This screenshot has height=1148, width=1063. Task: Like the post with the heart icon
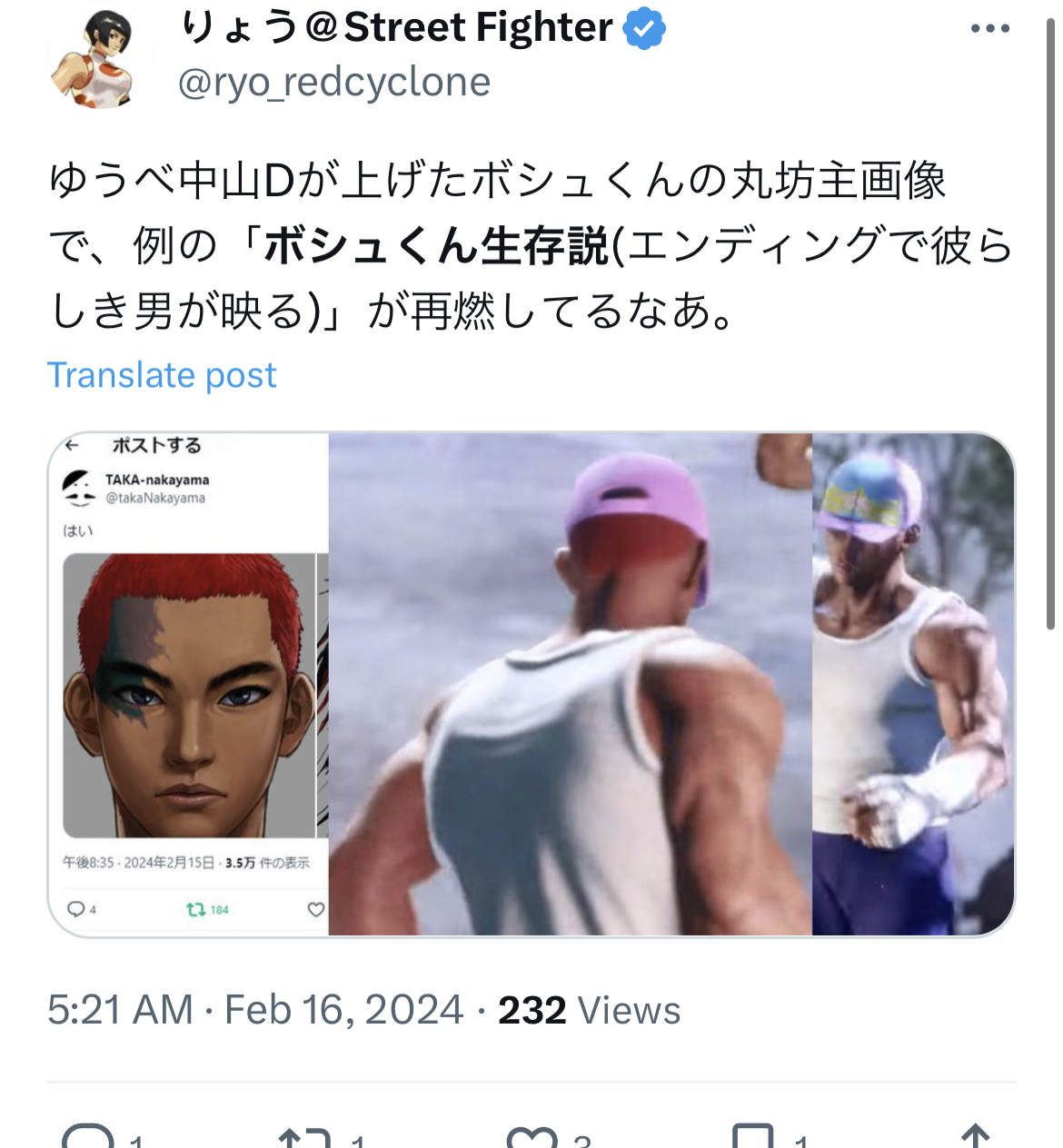pyautogui.click(x=531, y=1137)
